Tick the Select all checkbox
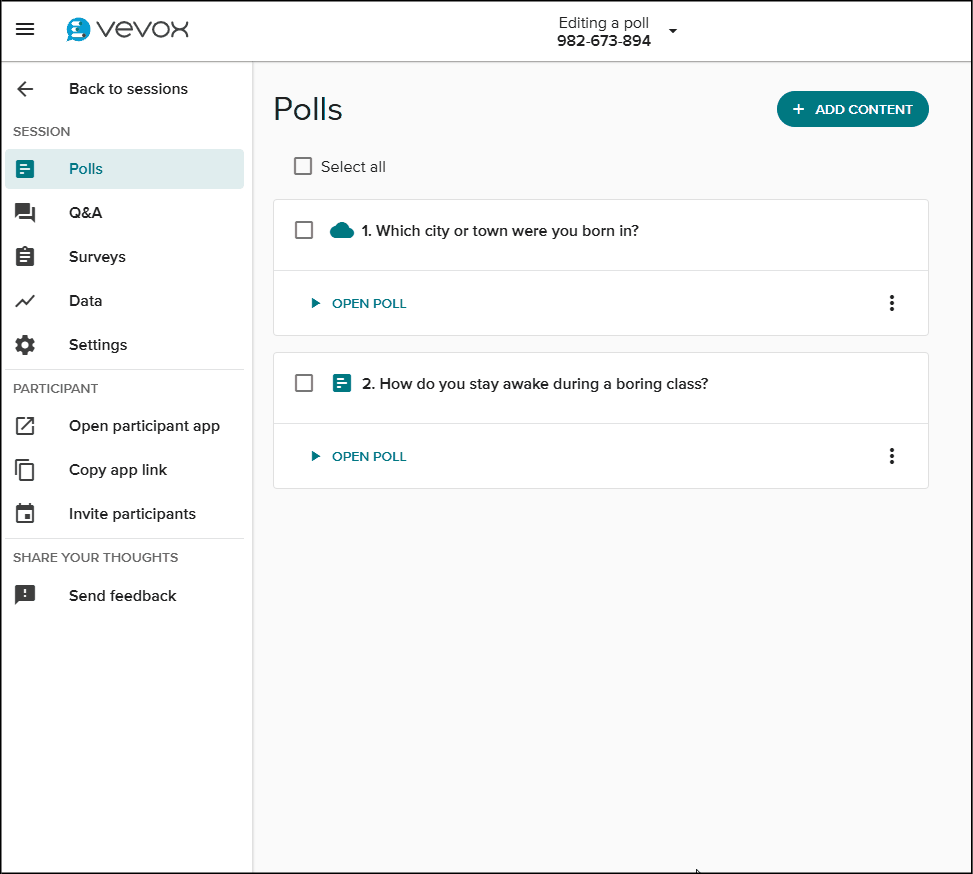Image resolution: width=973 pixels, height=874 pixels. (303, 167)
